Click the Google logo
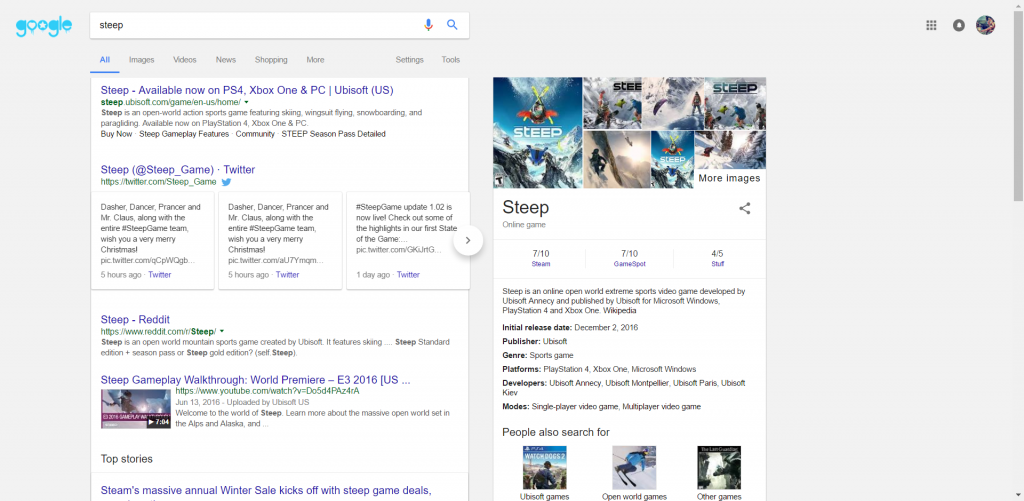This screenshot has width=1024, height=501. pos(44,27)
